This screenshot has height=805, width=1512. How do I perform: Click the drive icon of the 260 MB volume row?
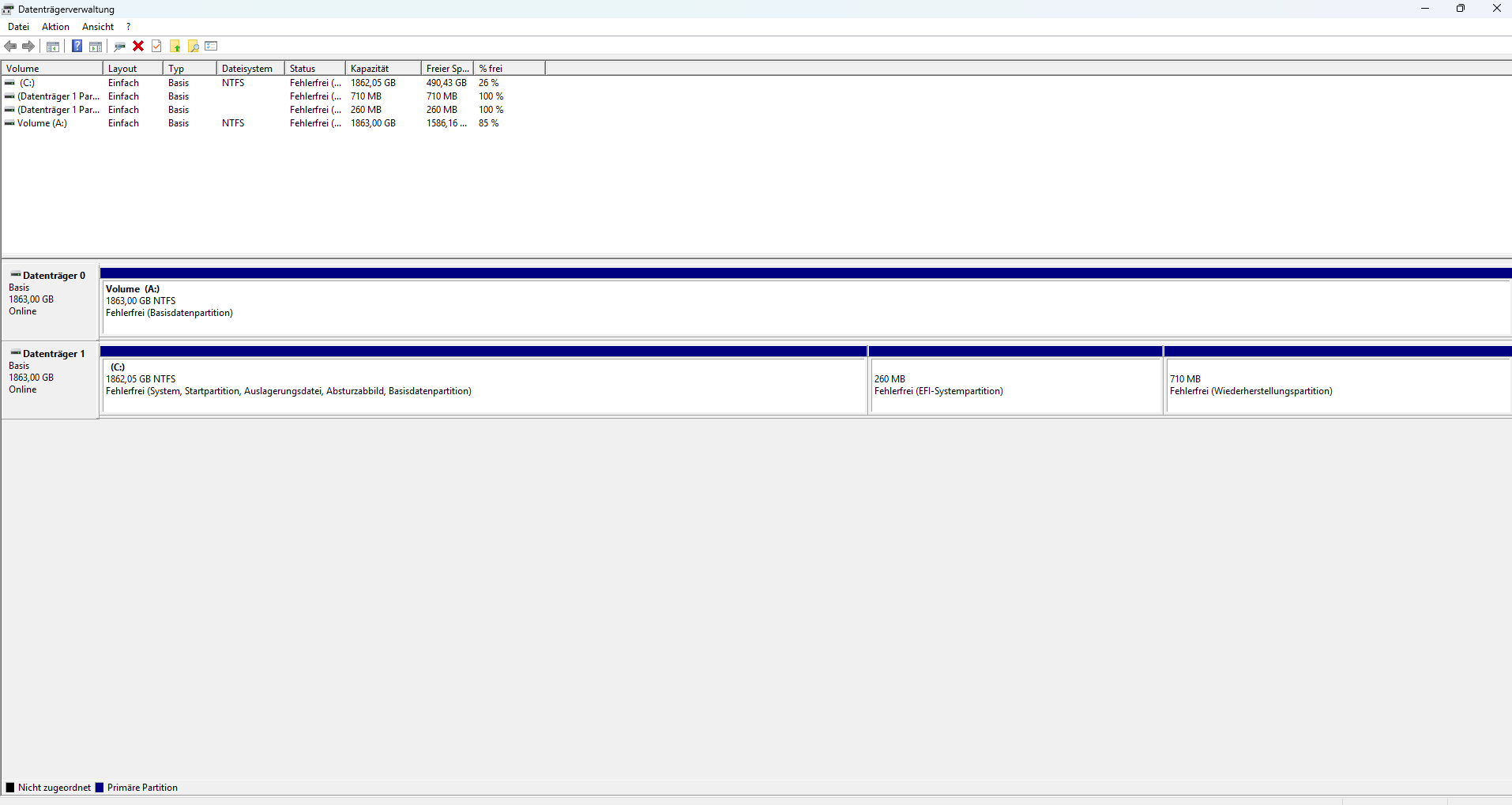coord(9,110)
